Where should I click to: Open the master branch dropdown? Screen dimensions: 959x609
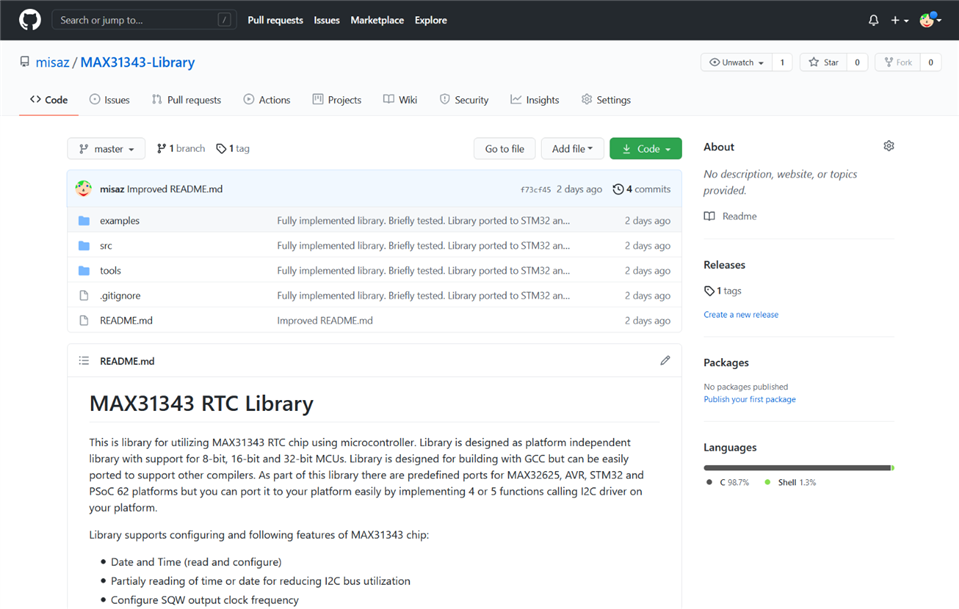[x=106, y=149]
